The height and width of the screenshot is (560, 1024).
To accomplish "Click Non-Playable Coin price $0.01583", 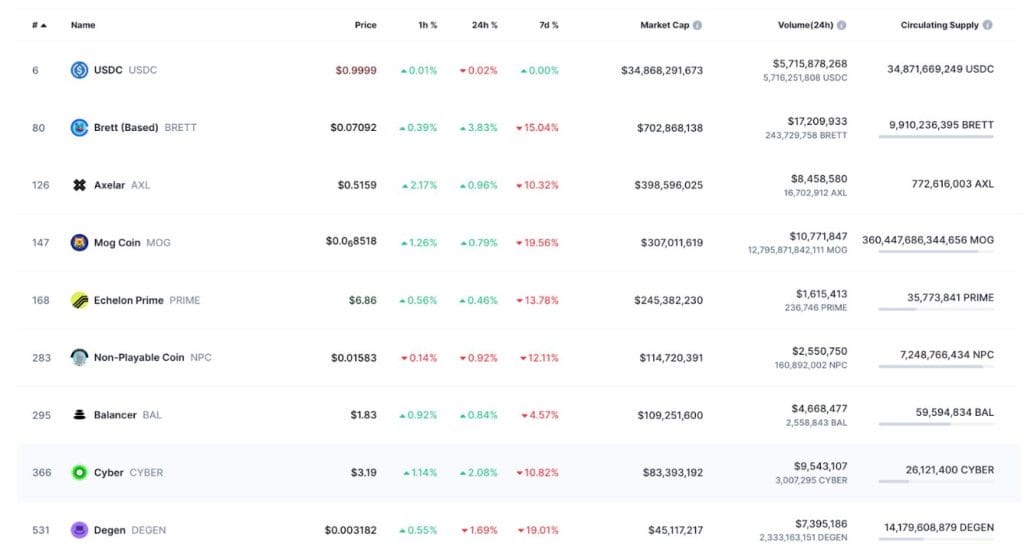I will (353, 358).
